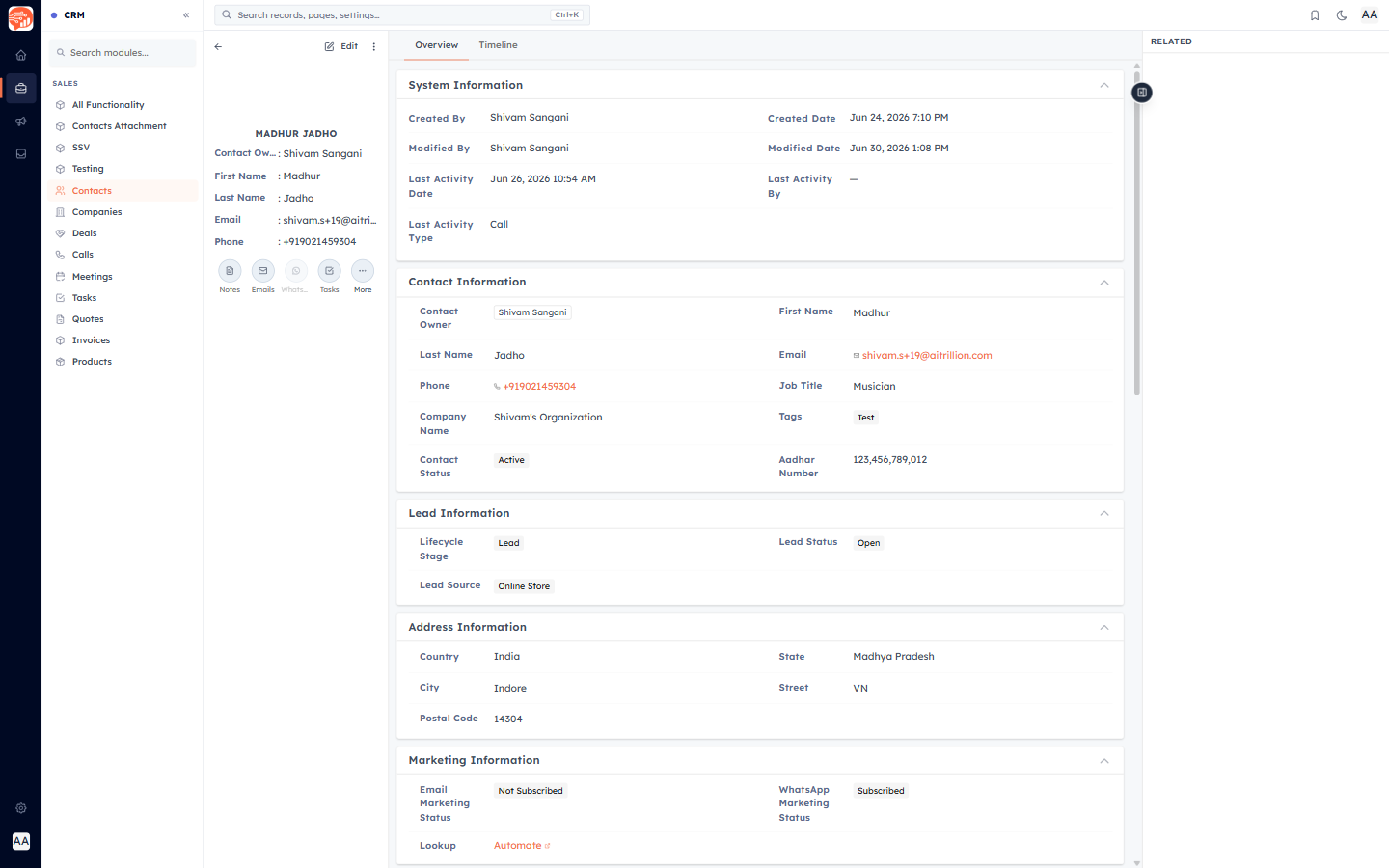Click the phone icon beside +919021459304

pyautogui.click(x=497, y=387)
